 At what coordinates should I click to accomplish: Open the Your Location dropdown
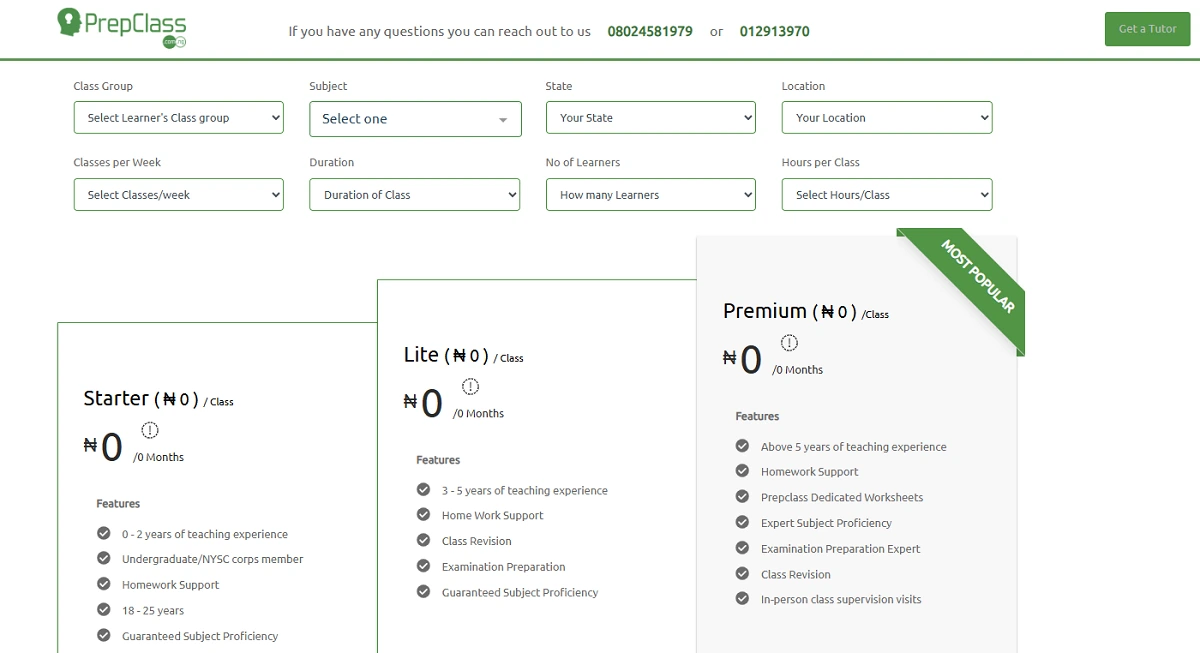(886, 118)
